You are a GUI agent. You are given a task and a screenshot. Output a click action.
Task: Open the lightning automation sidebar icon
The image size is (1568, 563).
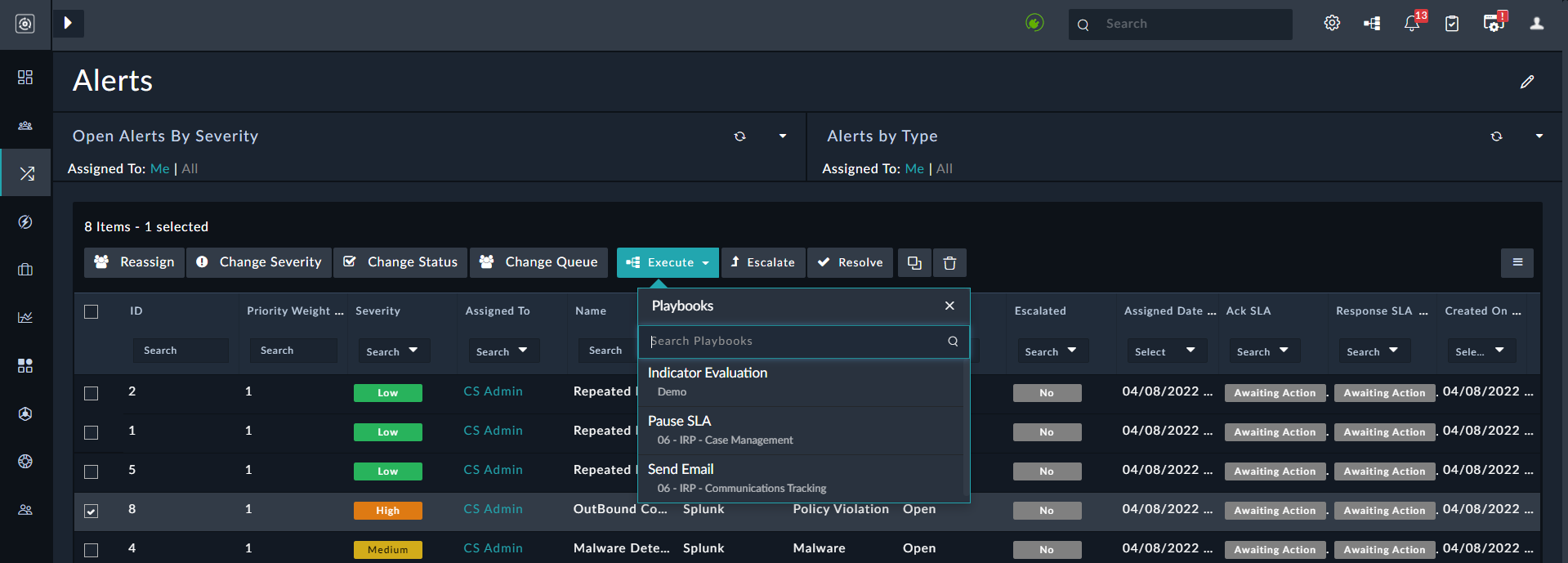[x=25, y=221]
